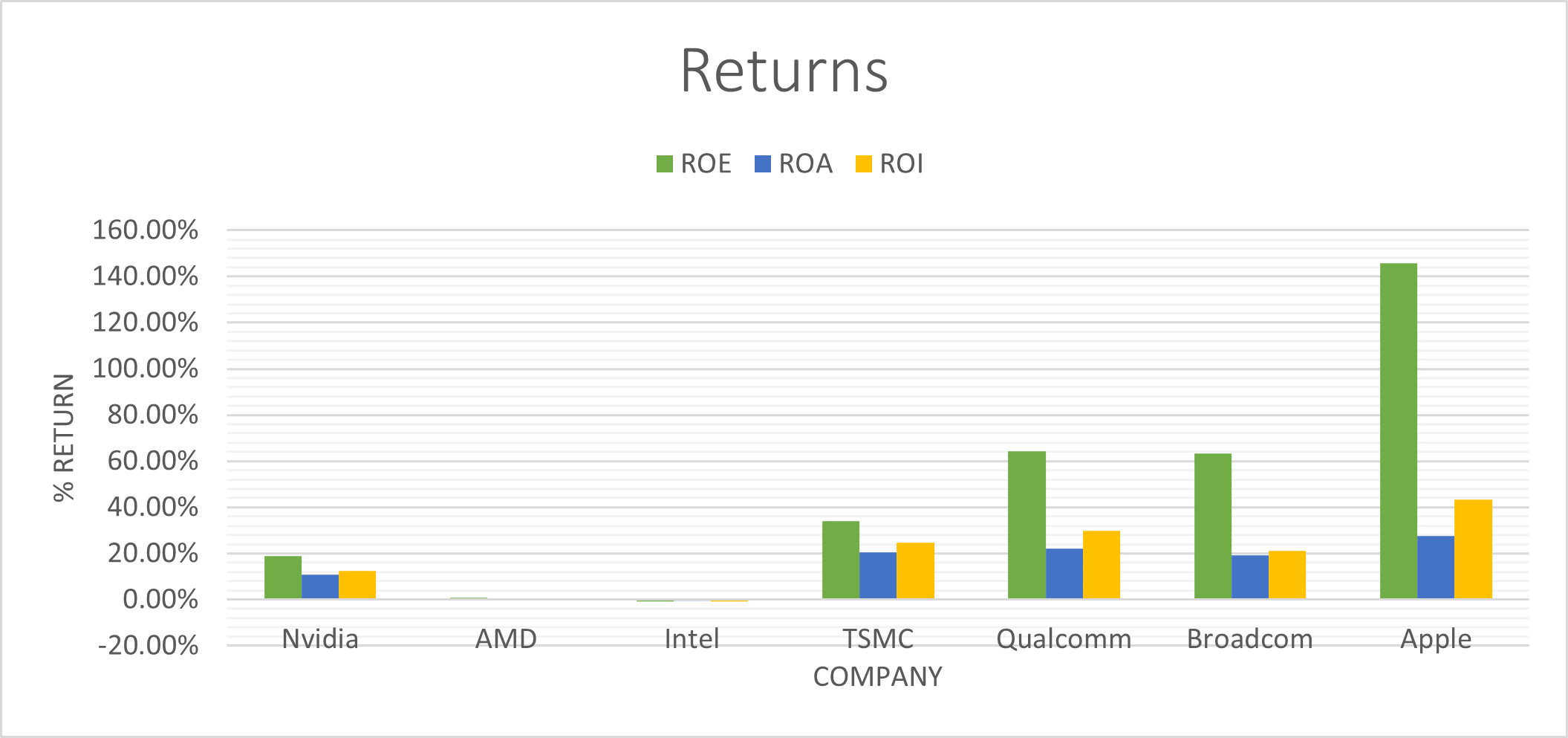Select the Broadcom category label

[1249, 639]
